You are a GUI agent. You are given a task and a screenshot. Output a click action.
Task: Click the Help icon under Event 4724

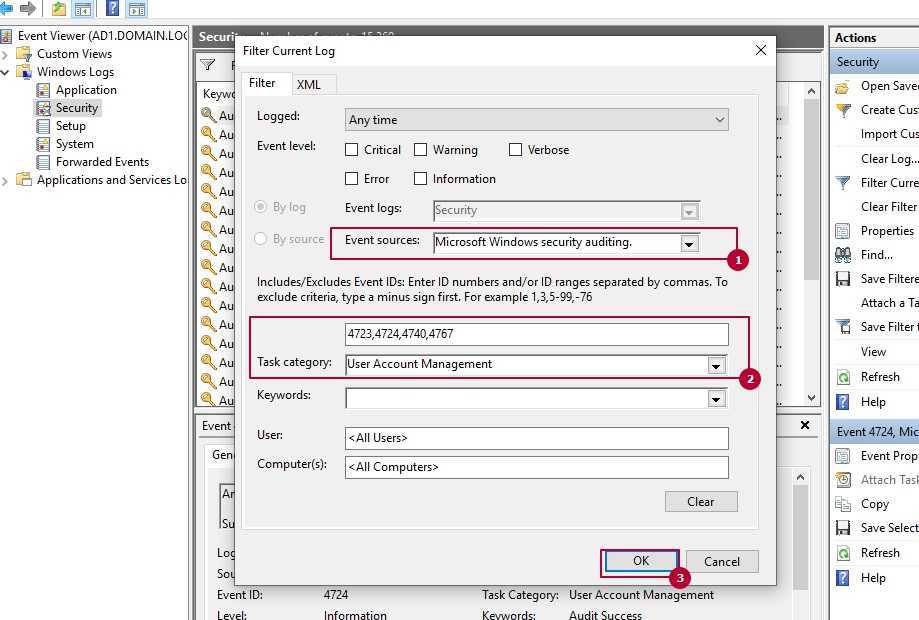[843, 578]
